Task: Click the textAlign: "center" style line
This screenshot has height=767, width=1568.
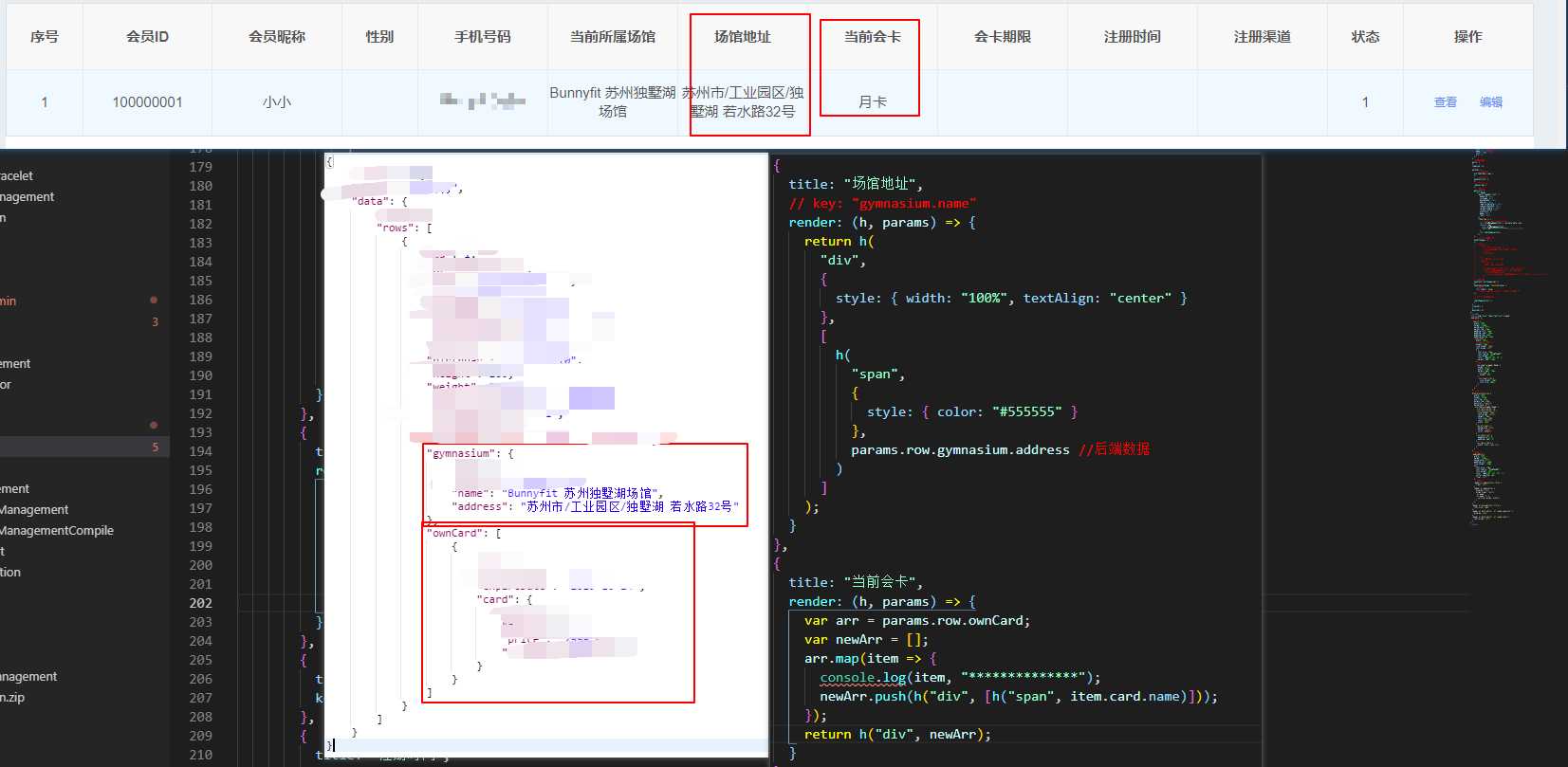Action: click(1011, 298)
